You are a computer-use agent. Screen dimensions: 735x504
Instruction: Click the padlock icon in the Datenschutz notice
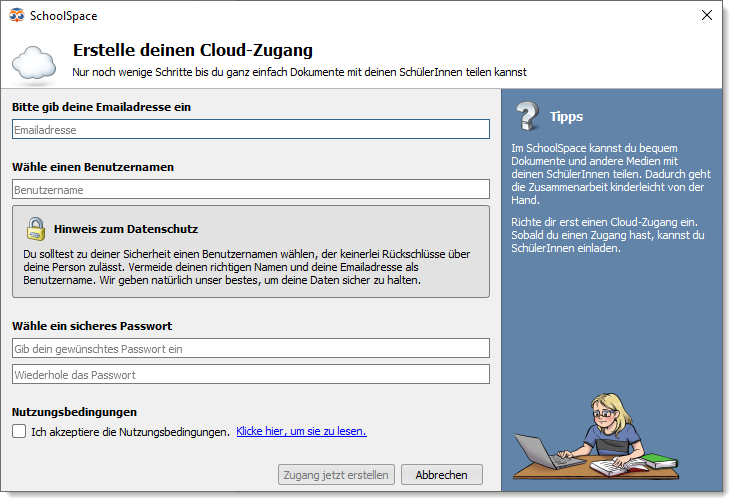coord(36,229)
